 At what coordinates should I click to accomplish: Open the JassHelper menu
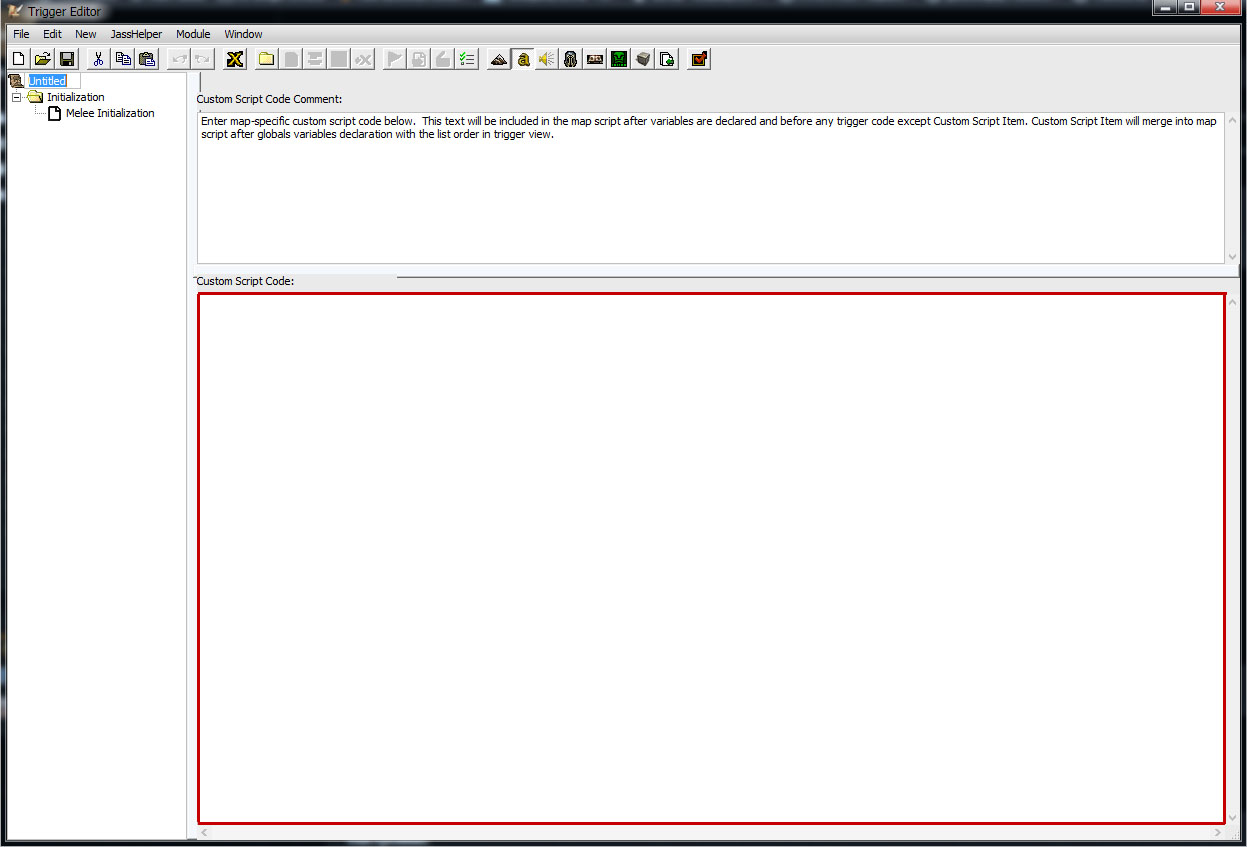tap(136, 34)
